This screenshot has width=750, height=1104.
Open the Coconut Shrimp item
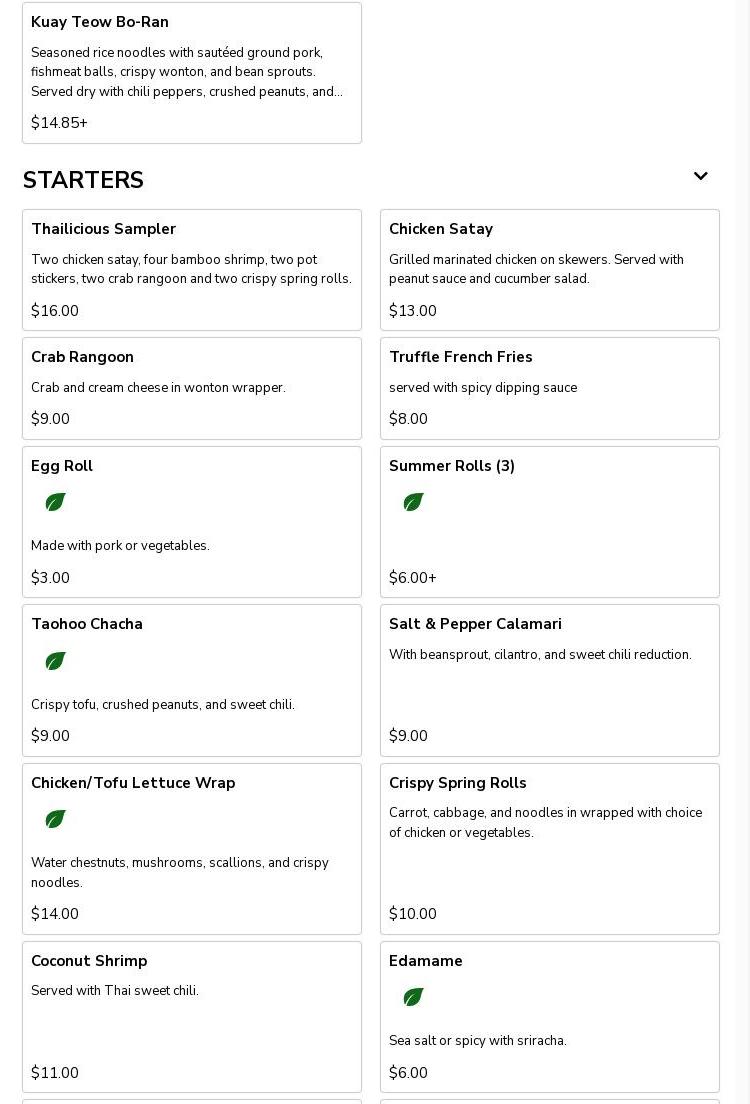click(191, 1016)
